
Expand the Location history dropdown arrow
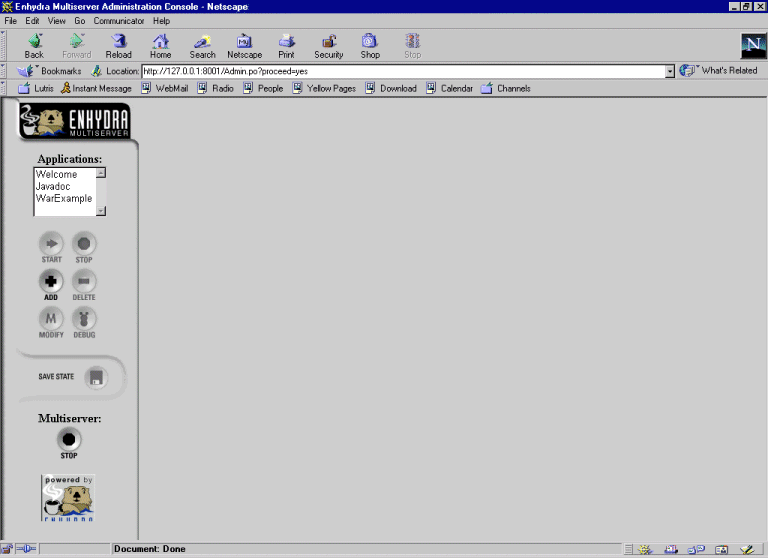click(670, 72)
